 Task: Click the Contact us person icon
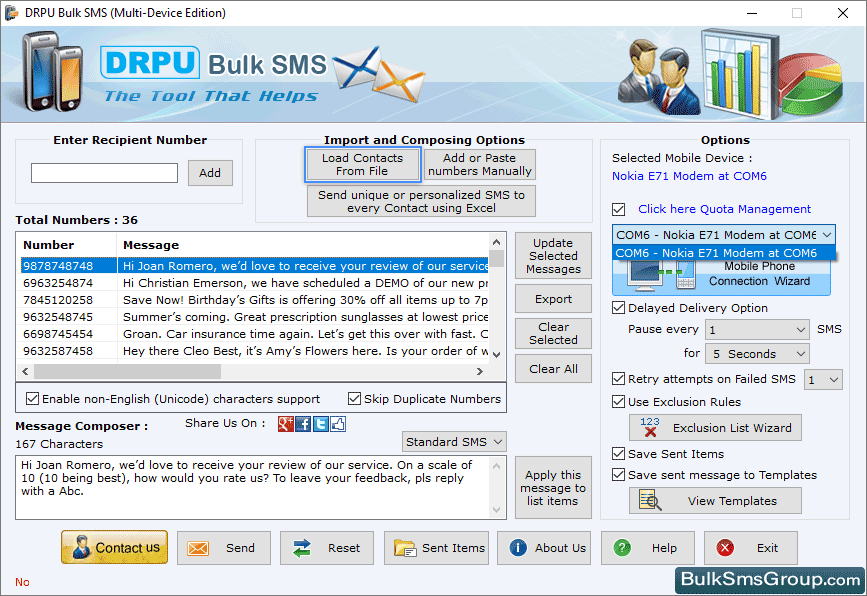(81, 547)
